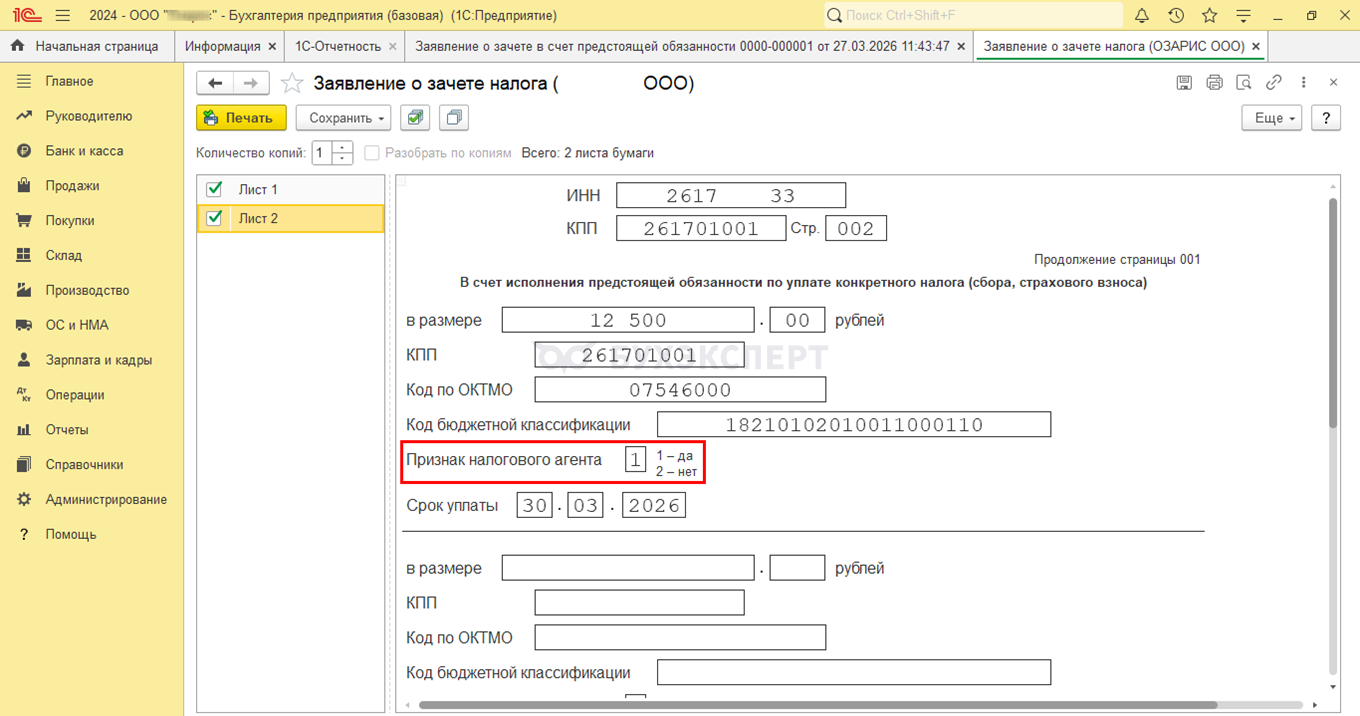Uncheck the Лист 1 checkbox

214,189
